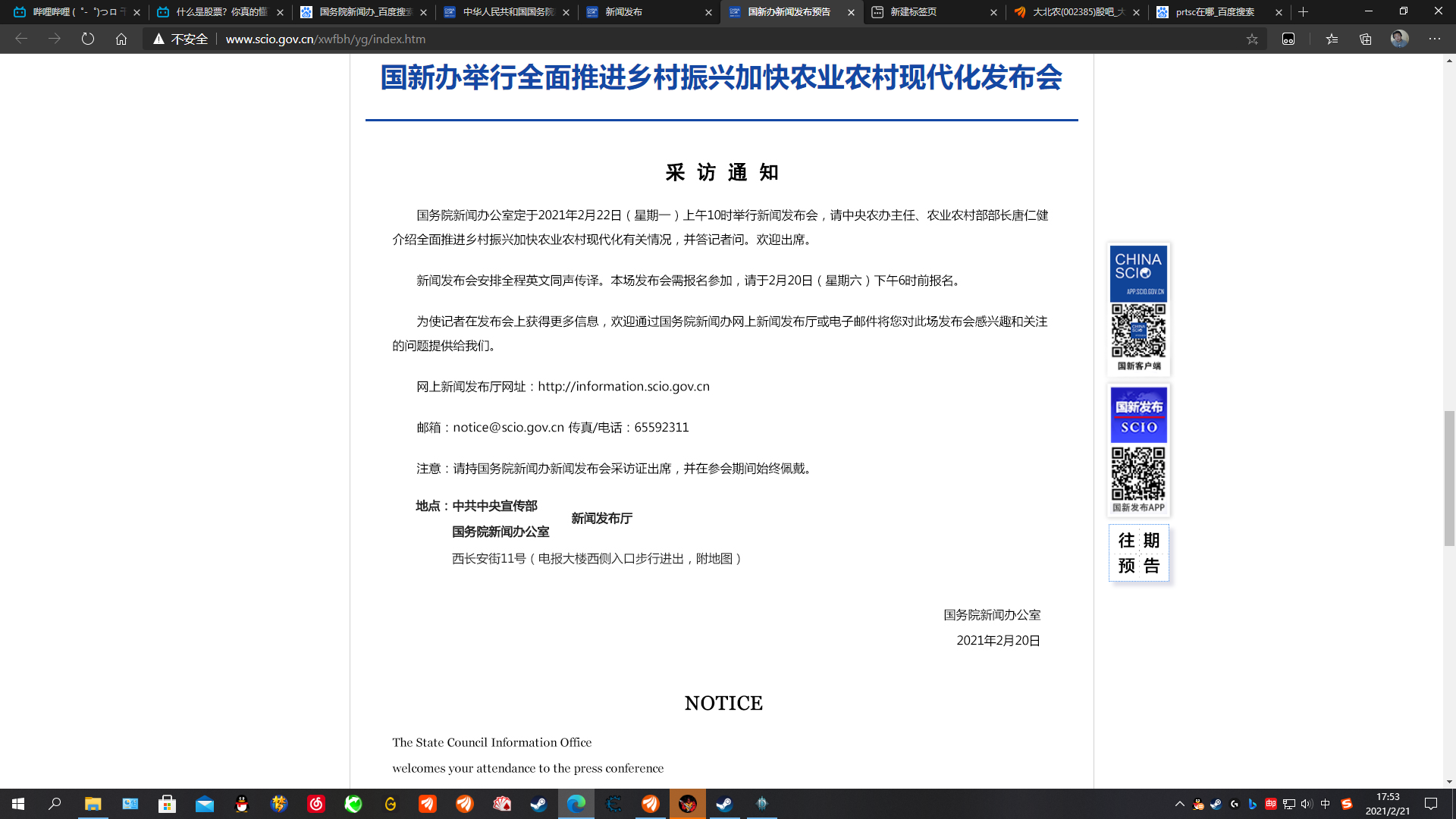1456x819 pixels.
Task: Add page to favorites star icon
Action: click(x=1252, y=39)
